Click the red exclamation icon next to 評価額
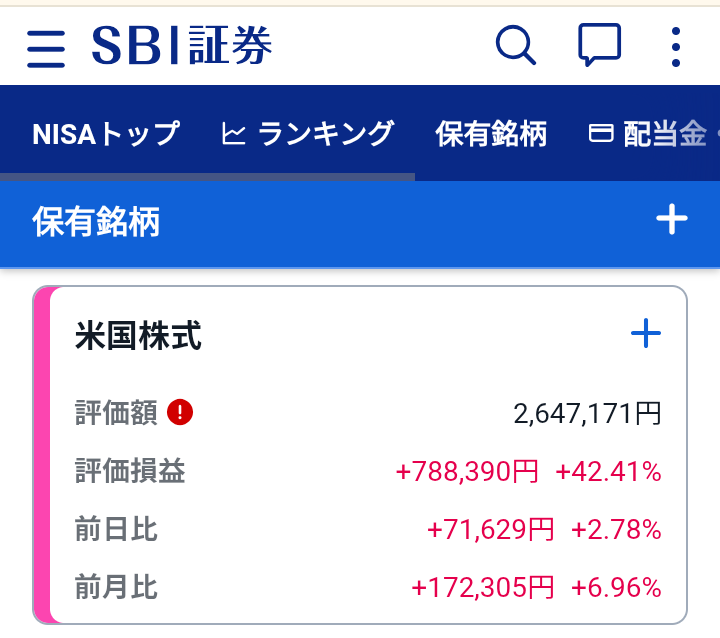This screenshot has height=638, width=720. pyautogui.click(x=180, y=412)
